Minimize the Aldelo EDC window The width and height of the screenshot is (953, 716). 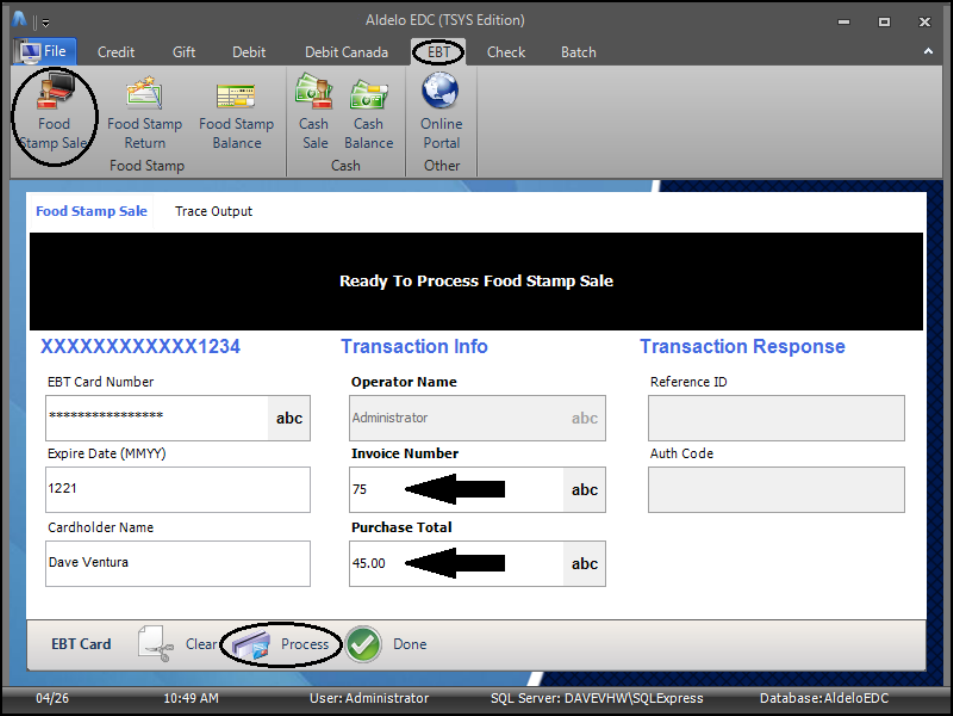tap(844, 22)
